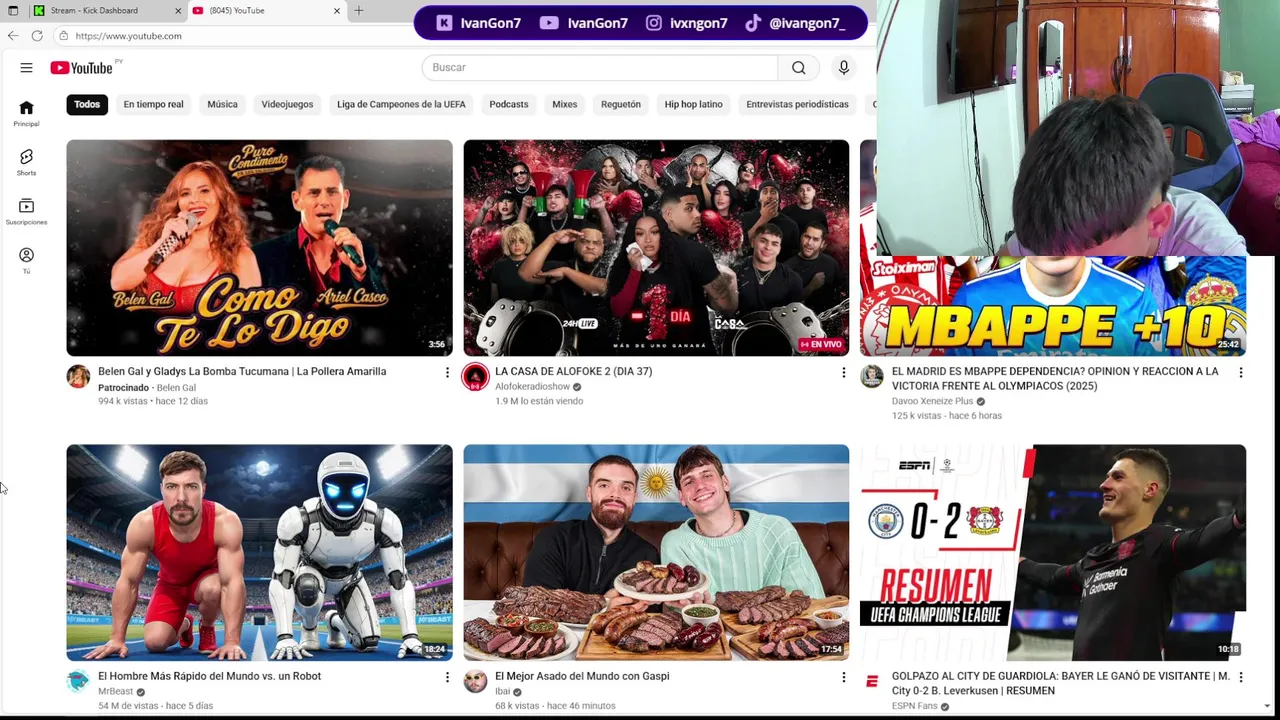The image size is (1280, 720).
Task: Select the Música filter chip
Action: 222,104
